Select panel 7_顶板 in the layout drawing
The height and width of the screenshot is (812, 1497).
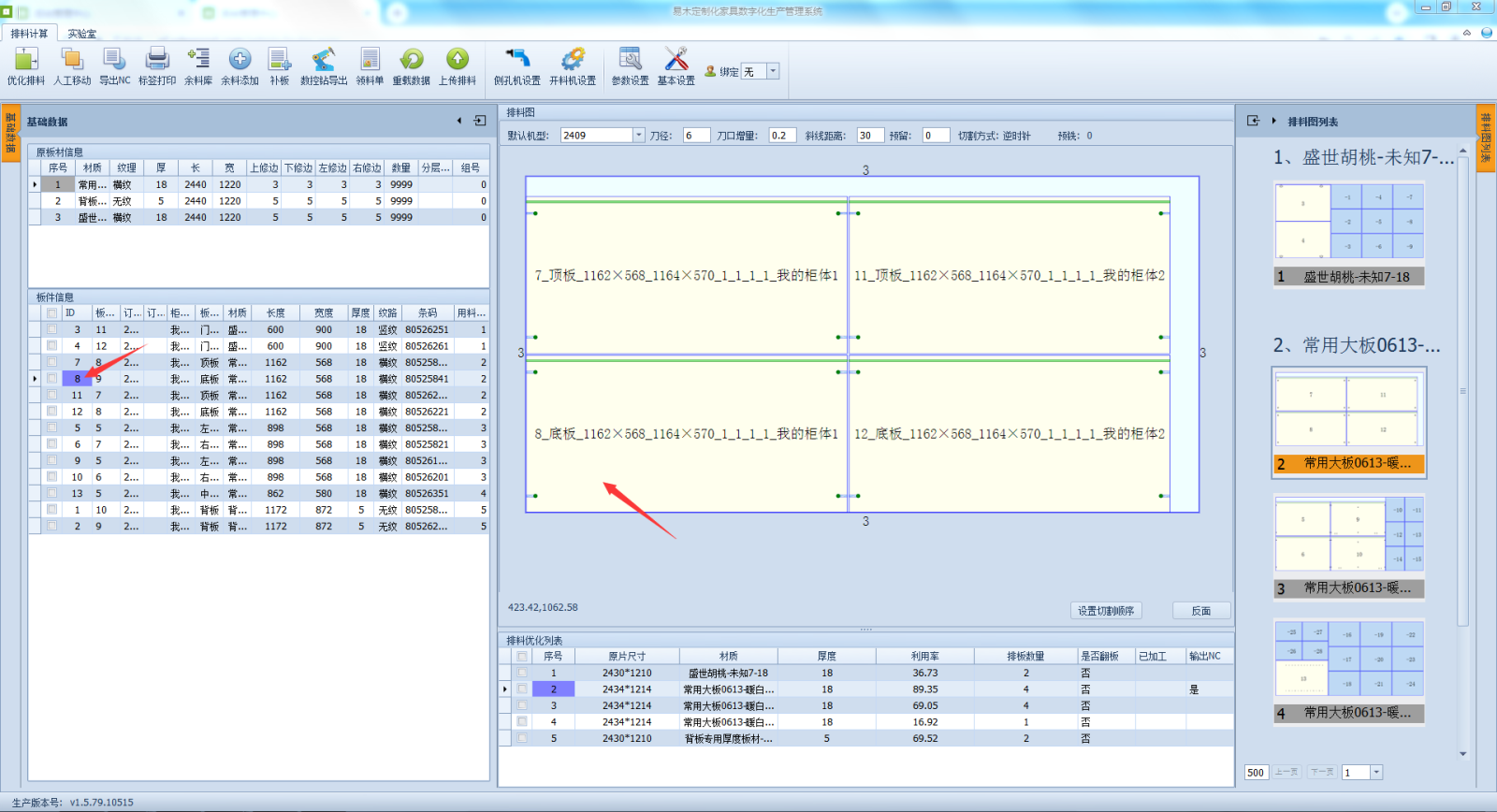point(686,276)
